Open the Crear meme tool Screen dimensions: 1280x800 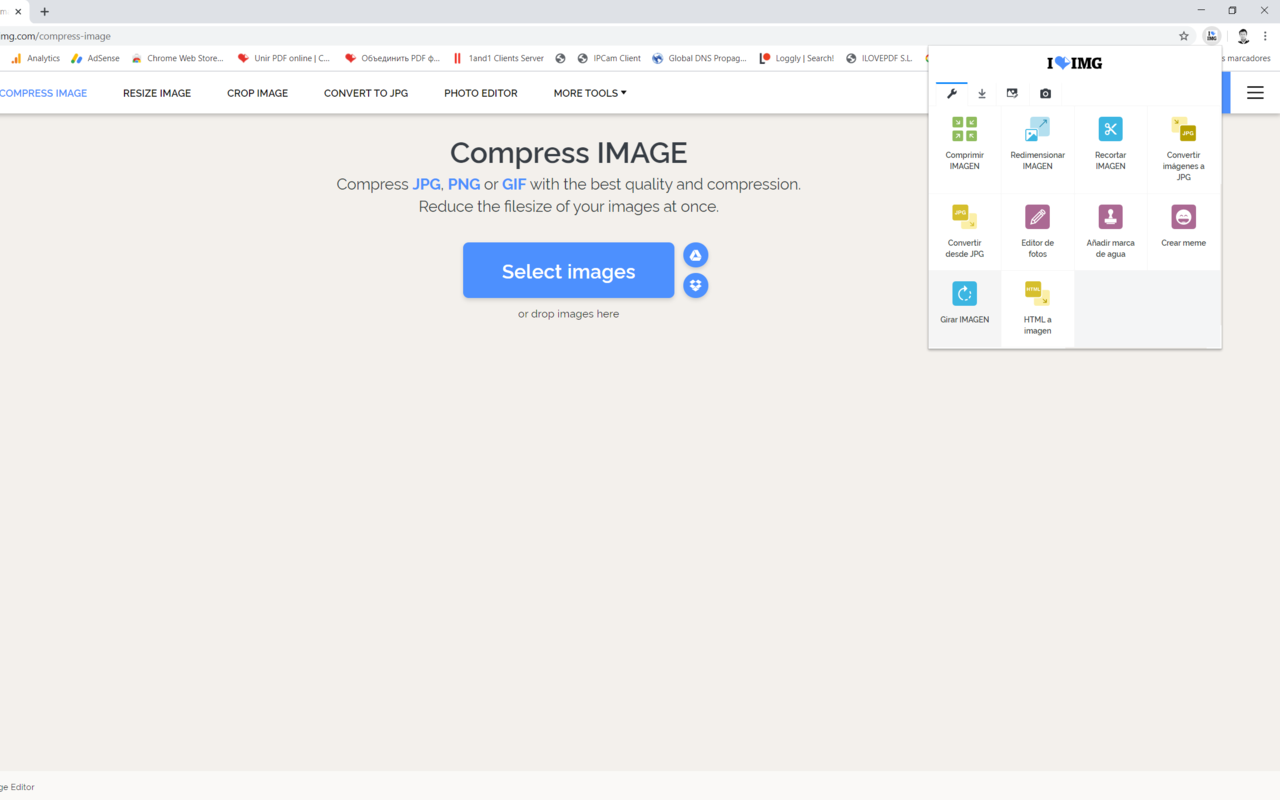point(1183,230)
